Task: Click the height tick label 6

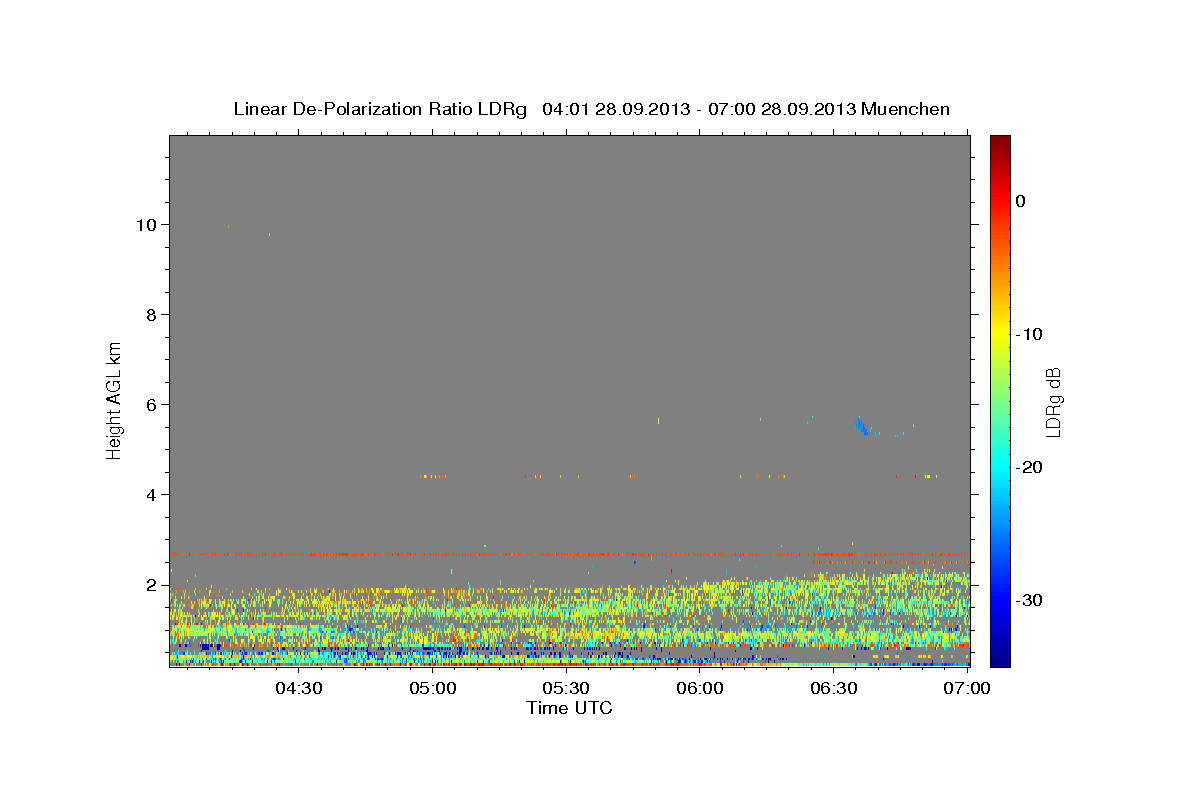Action: pyautogui.click(x=153, y=405)
